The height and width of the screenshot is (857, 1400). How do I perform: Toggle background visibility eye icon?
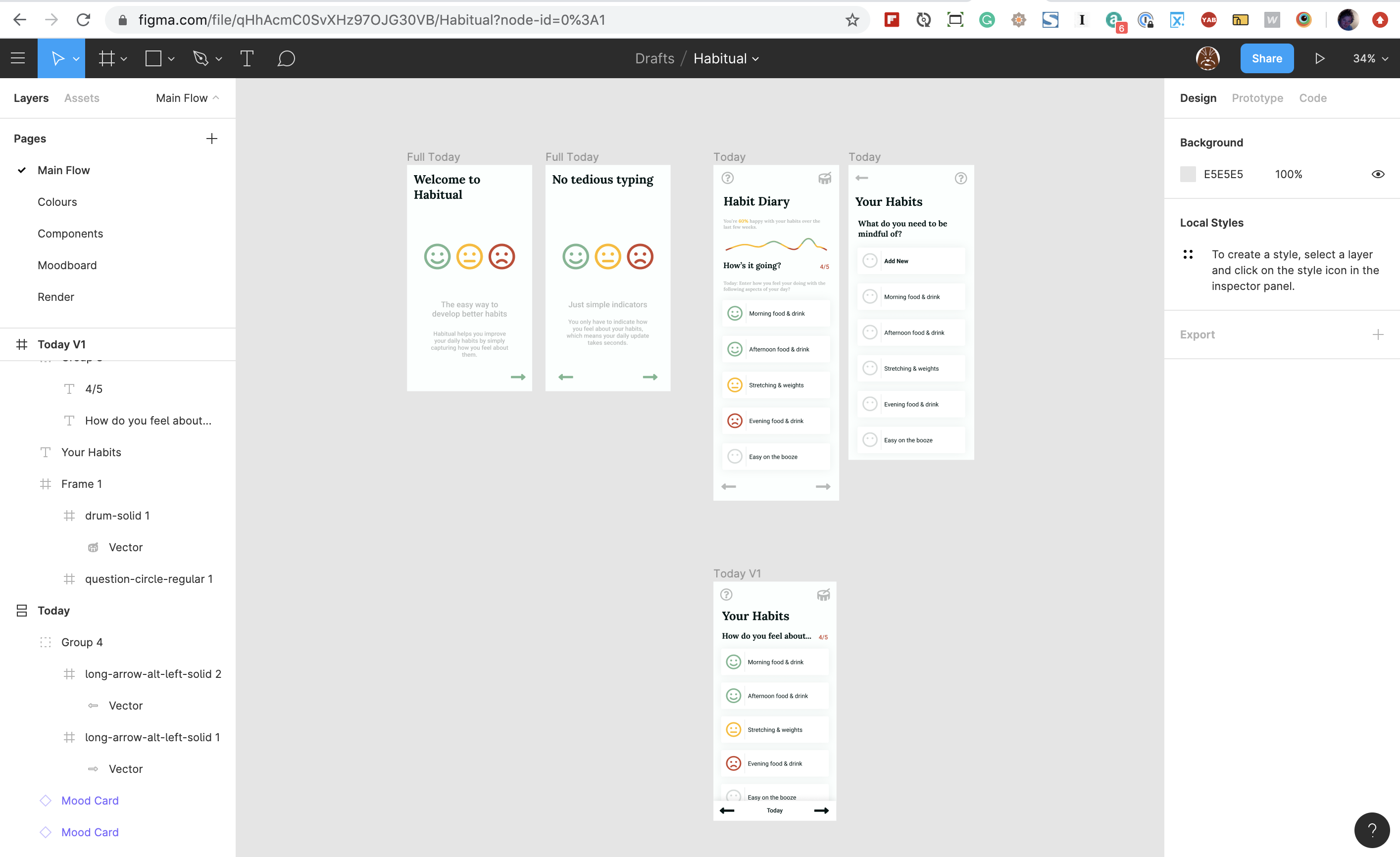(1377, 174)
